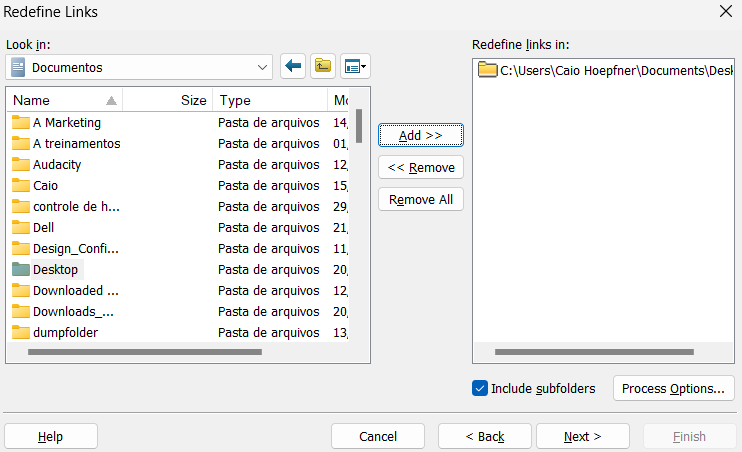The image size is (742, 452).
Task: Toggle the Include subfolders checkbox
Action: coord(480,388)
